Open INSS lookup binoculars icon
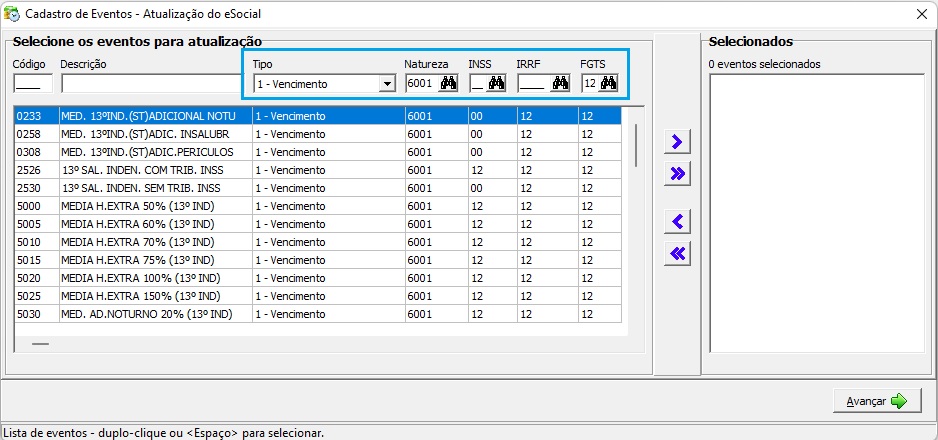The height and width of the screenshot is (440, 938). (x=497, y=84)
